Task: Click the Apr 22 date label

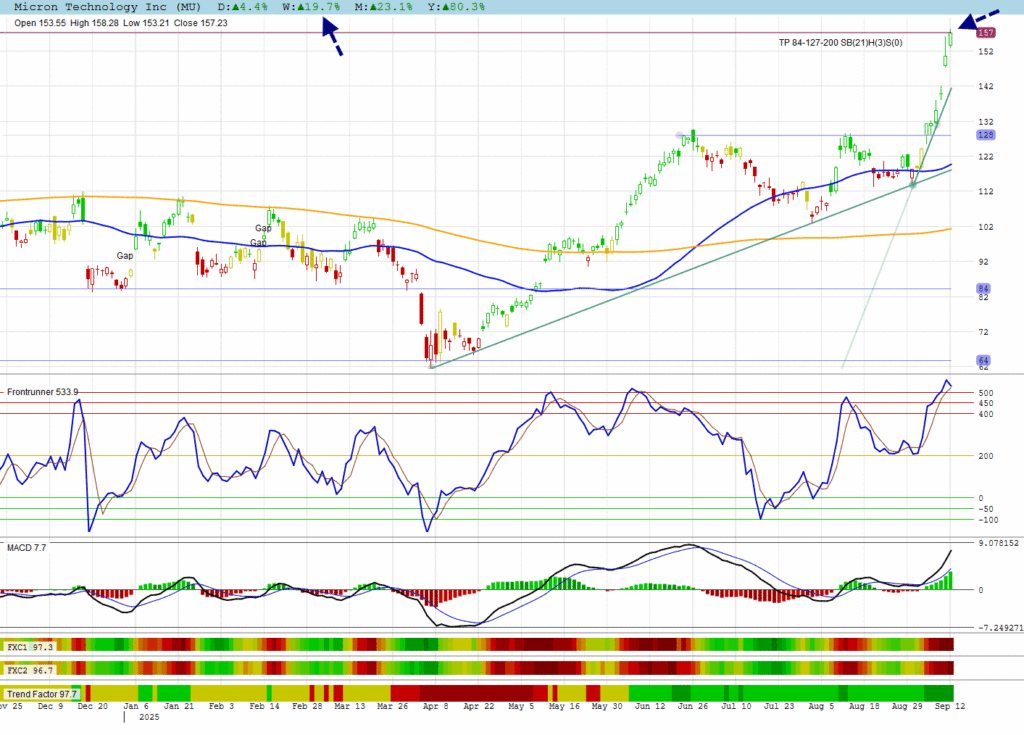Action: pos(479,706)
